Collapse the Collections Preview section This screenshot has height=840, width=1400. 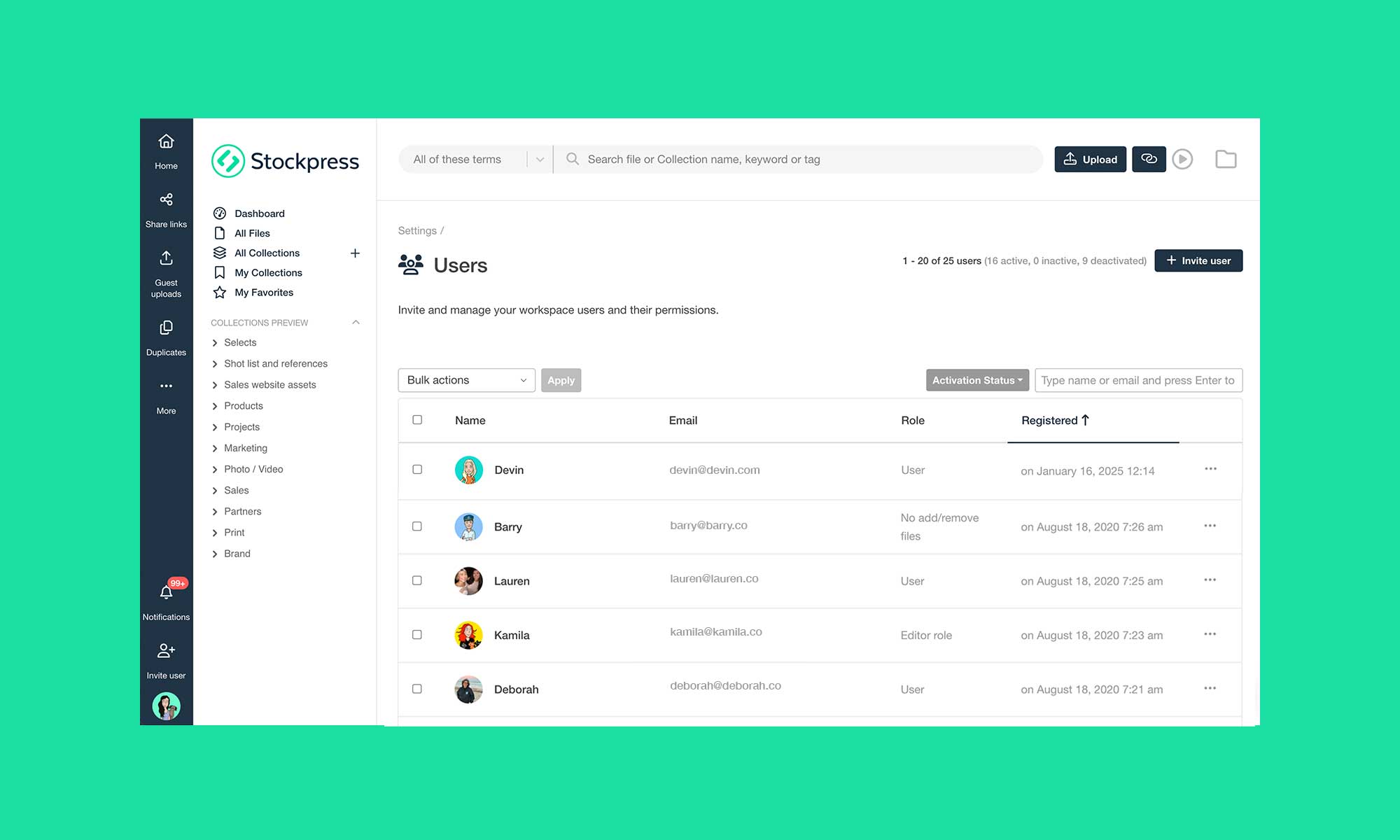(356, 323)
